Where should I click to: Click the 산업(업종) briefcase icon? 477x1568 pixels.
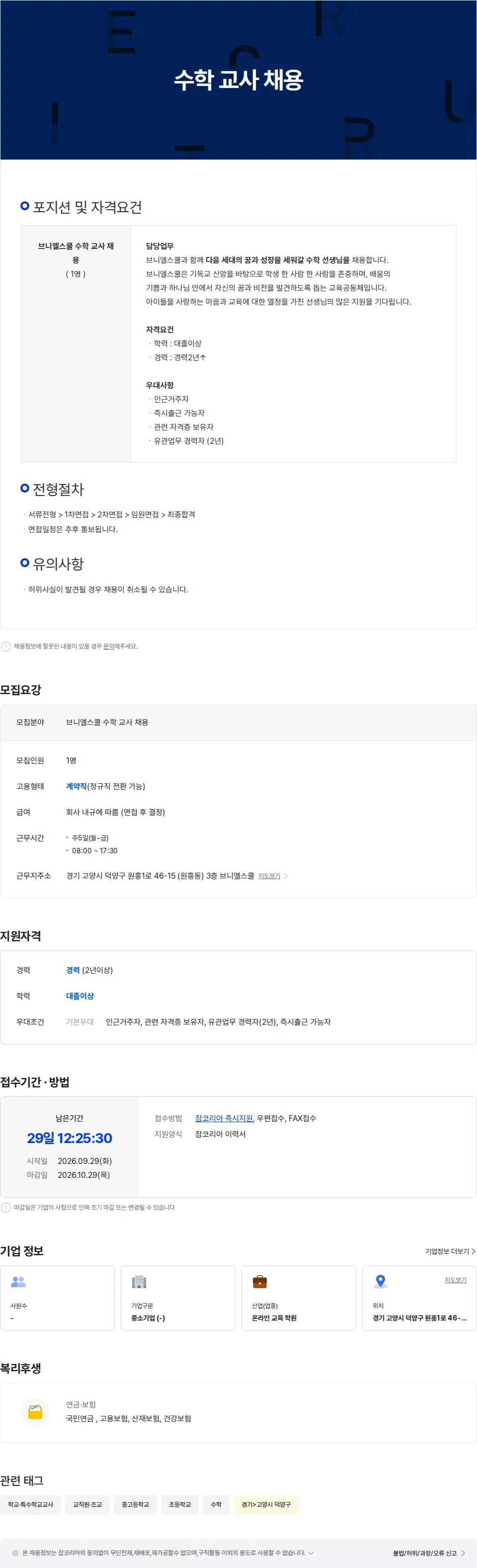(x=260, y=1281)
